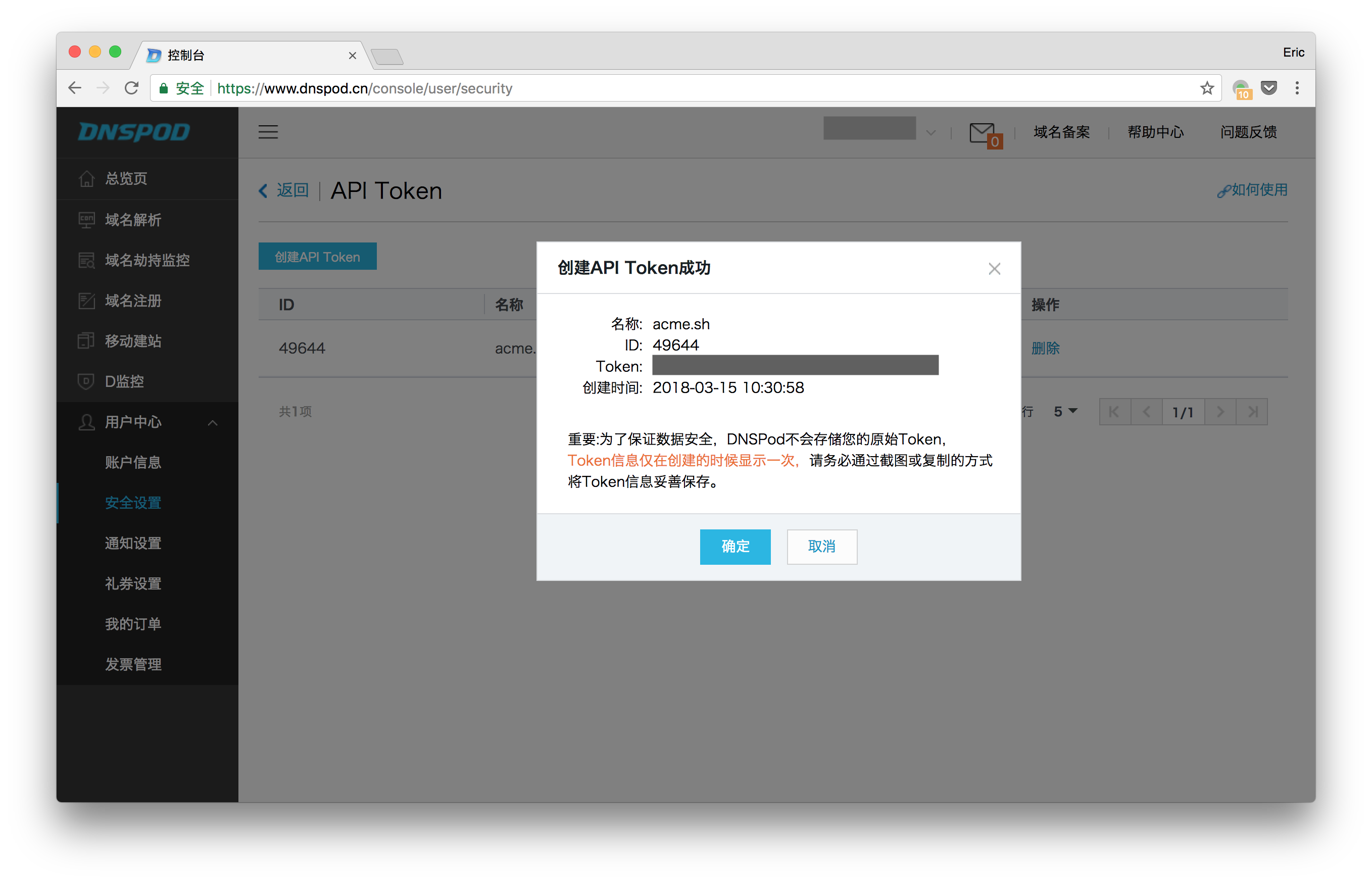1372x883 pixels.
Task: Open the rows-per-page dropdown showing 5
Action: point(1066,412)
